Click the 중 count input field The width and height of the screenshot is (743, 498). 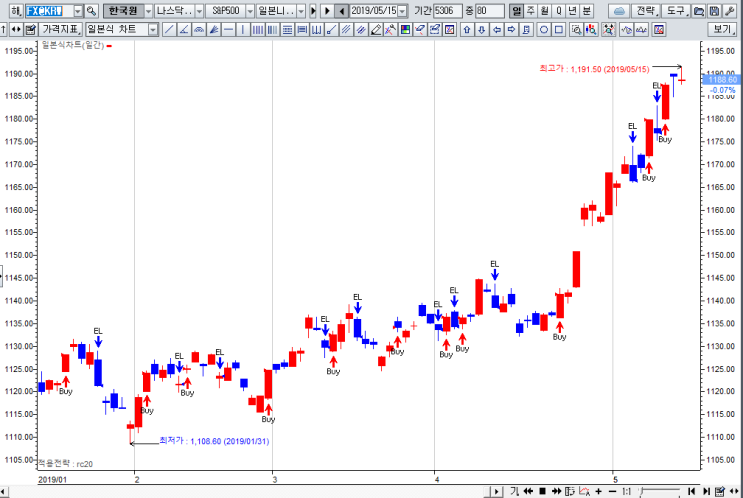(490, 11)
